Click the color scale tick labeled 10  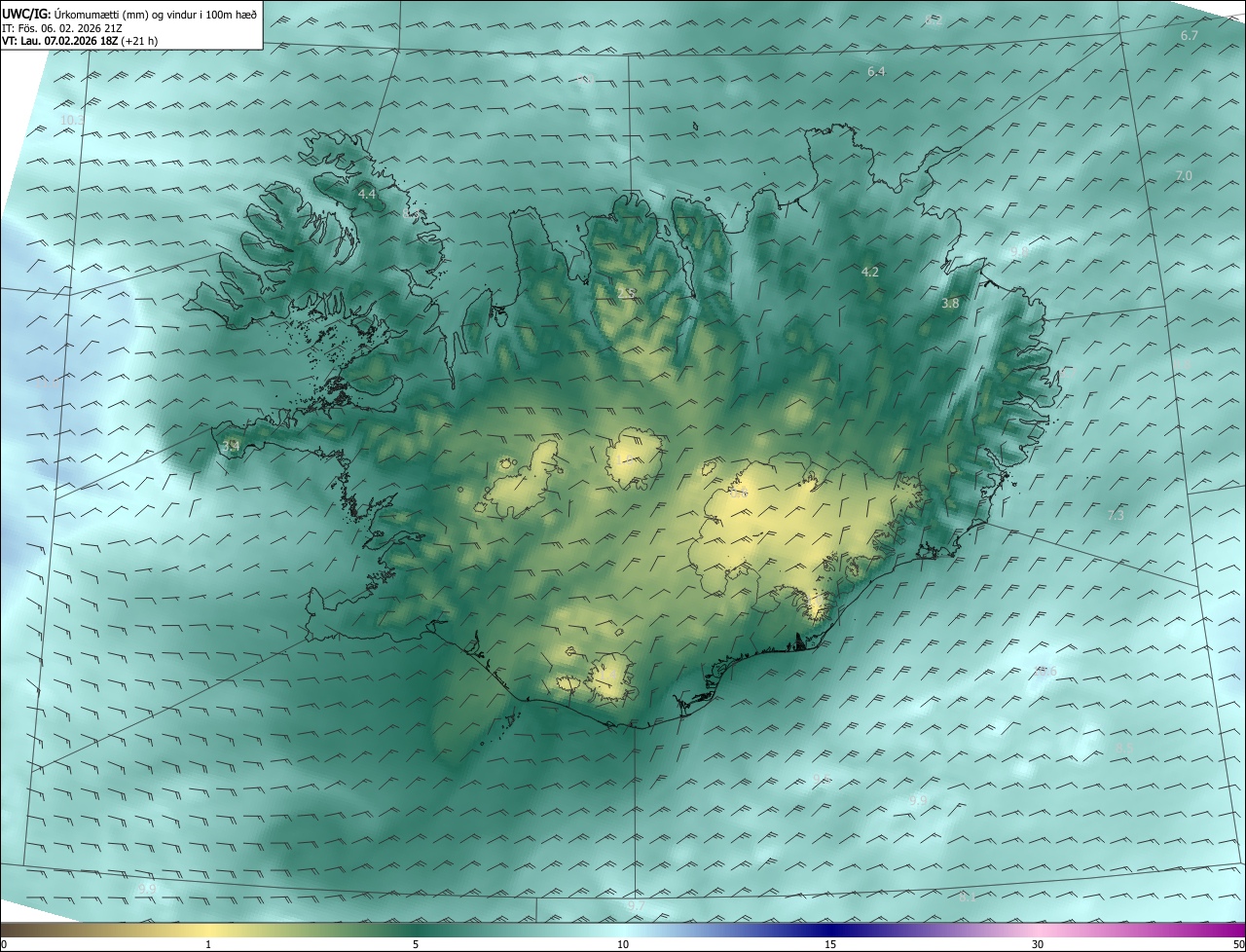[623, 944]
